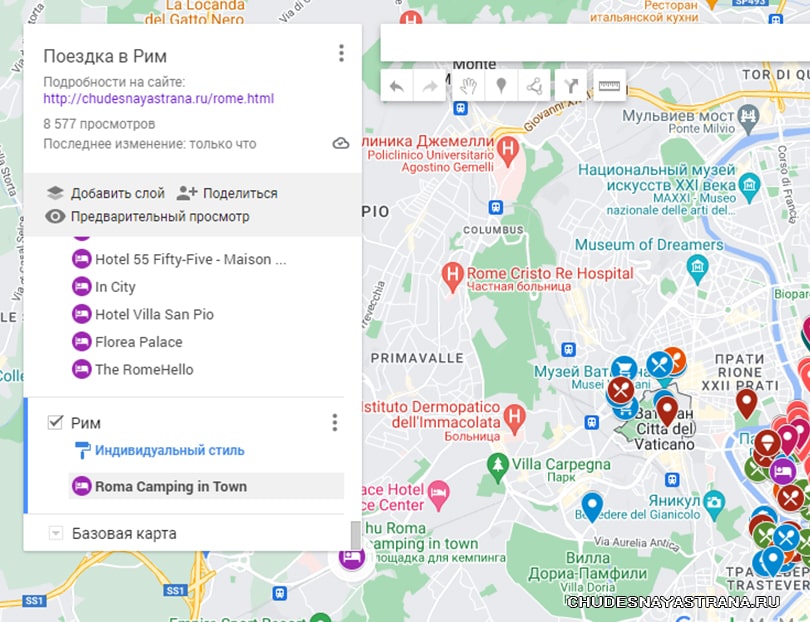Click the train station icon near Columbus

point(495,207)
